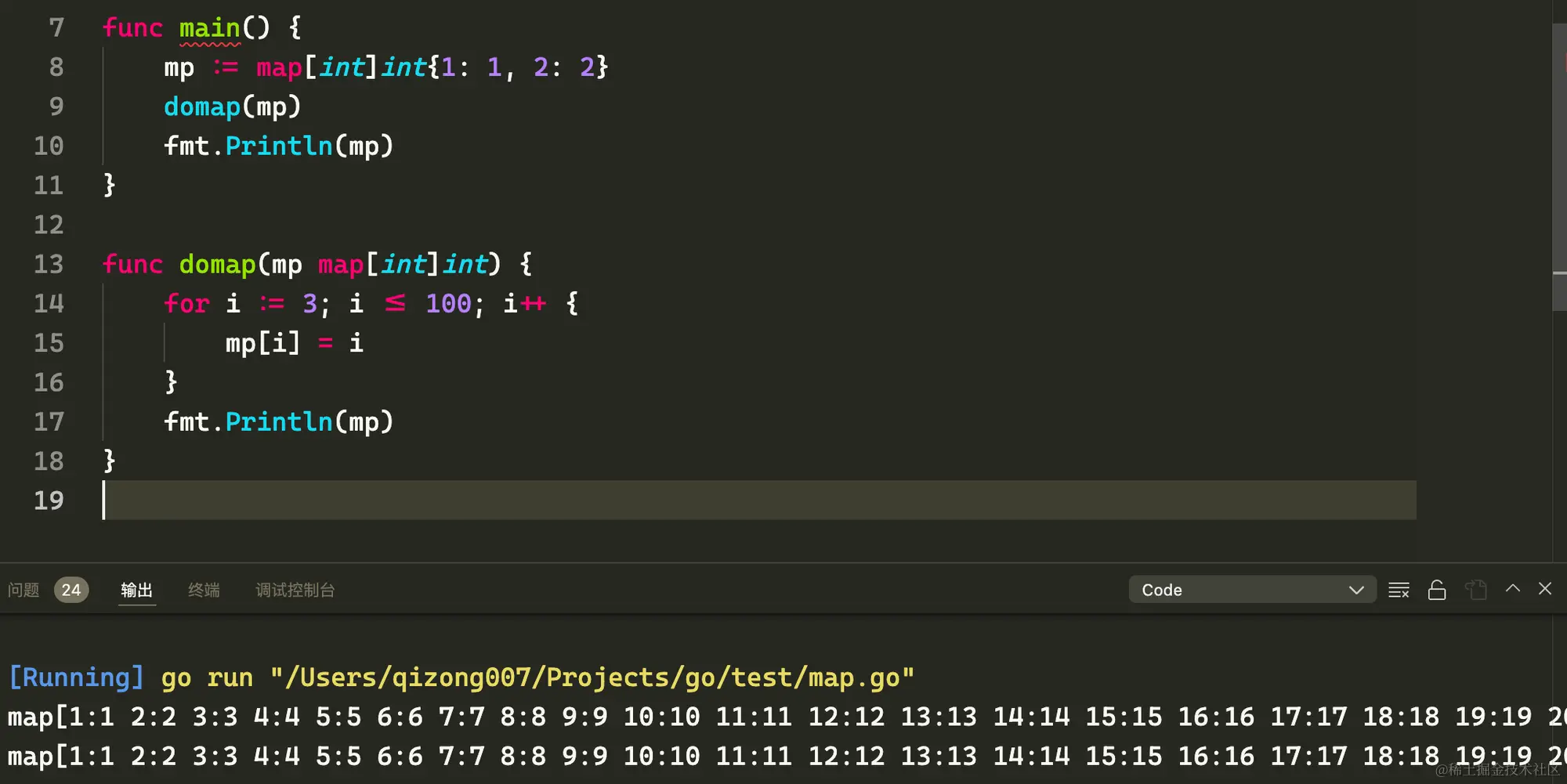Click the editor vertical scrollbar thumb
The height and width of the screenshot is (784, 1567).
click(1559, 166)
